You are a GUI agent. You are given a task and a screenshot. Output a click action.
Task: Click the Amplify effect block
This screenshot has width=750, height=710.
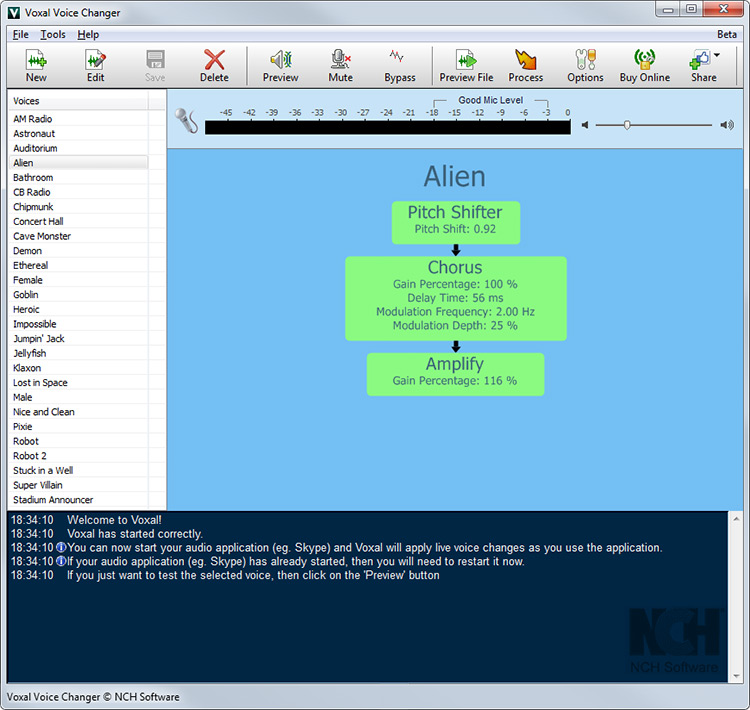point(455,374)
